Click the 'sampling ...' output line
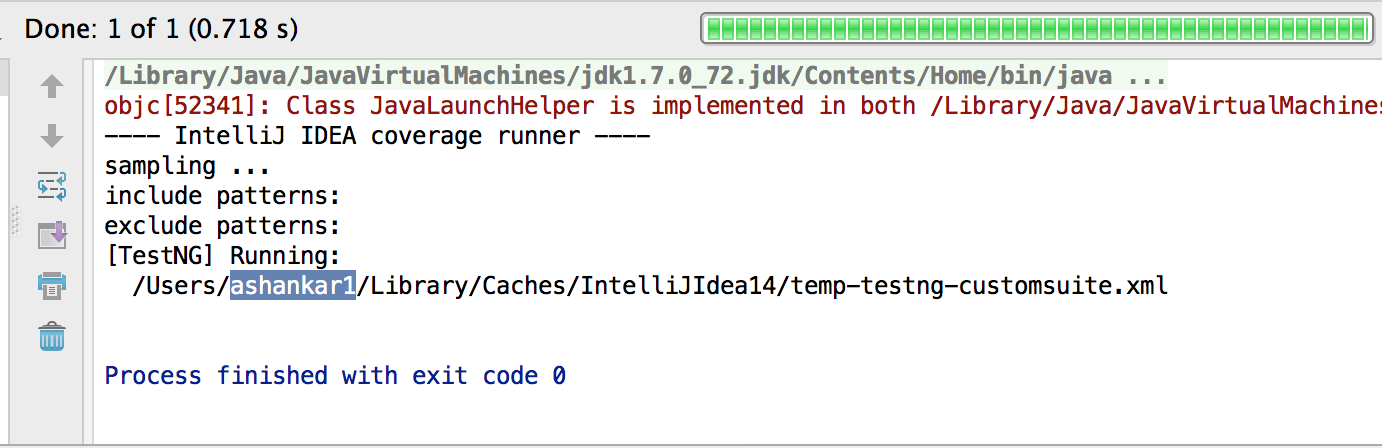The image size is (1382, 448). pyautogui.click(x=188, y=166)
